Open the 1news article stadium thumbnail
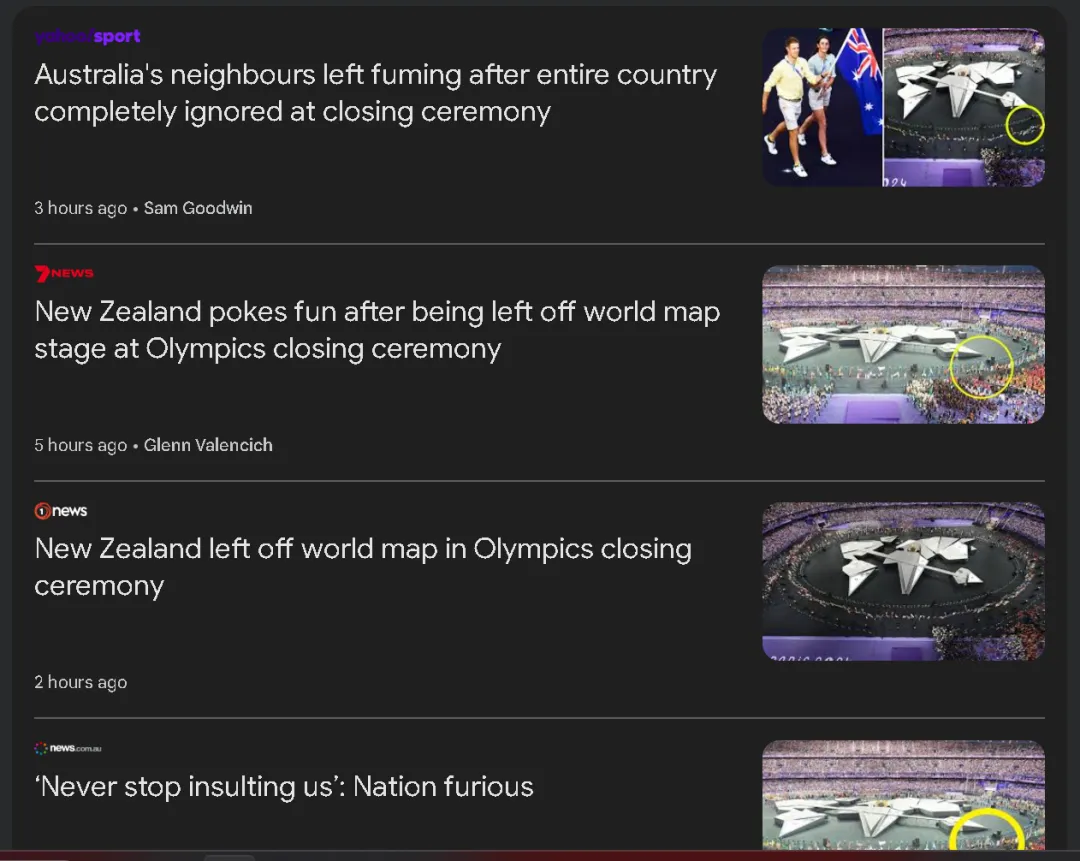Viewport: 1080px width, 861px height. click(903, 581)
